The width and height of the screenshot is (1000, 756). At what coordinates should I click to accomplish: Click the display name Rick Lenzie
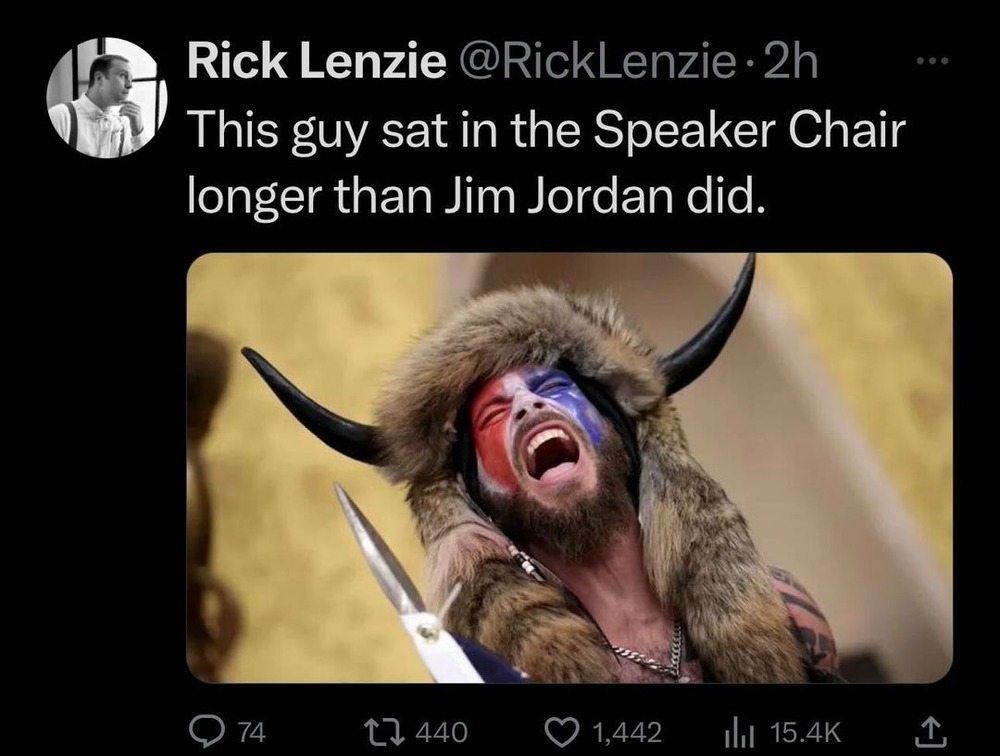click(x=317, y=62)
